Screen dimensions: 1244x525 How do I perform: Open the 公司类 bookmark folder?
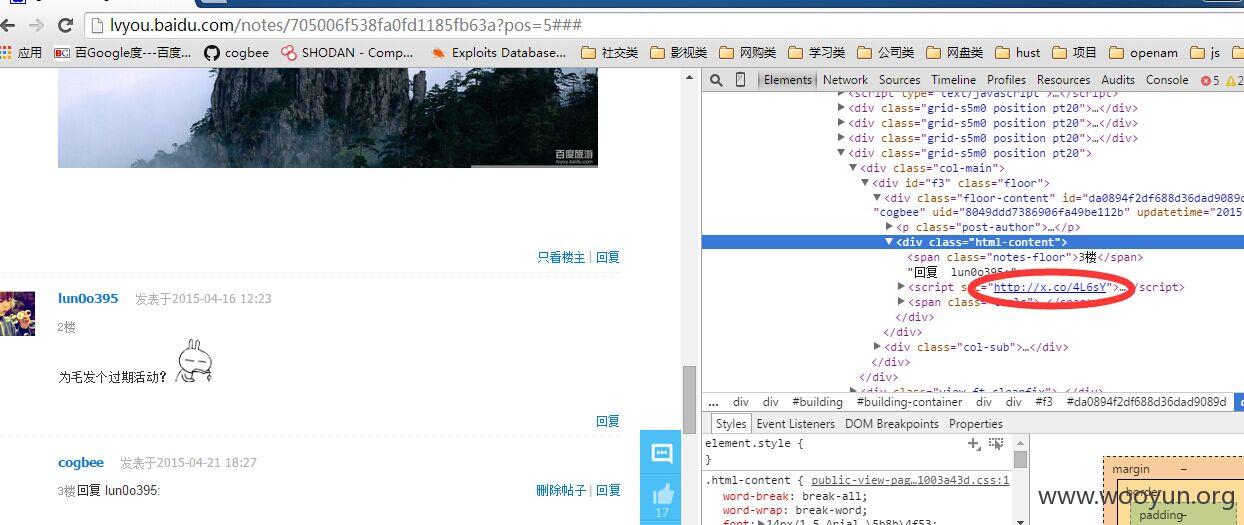click(885, 52)
